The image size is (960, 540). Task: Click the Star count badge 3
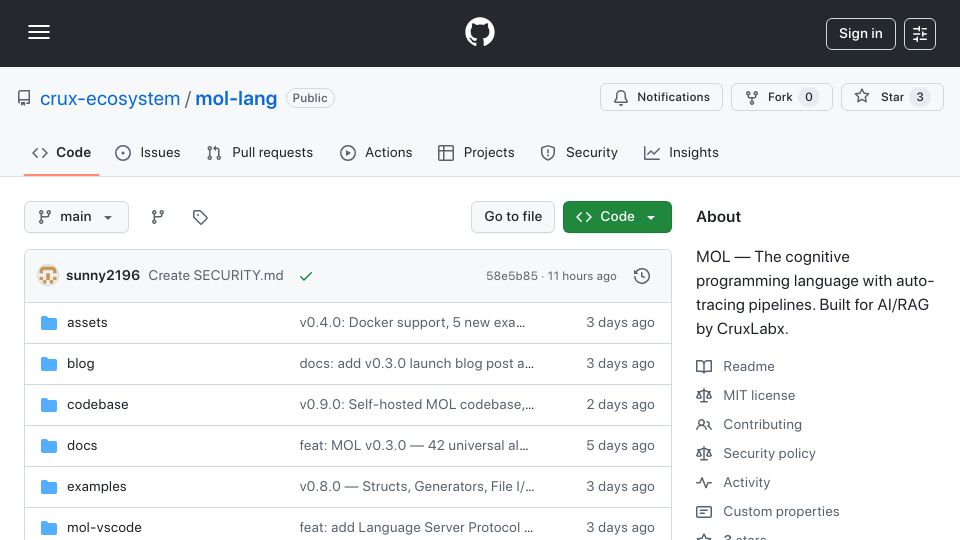920,97
